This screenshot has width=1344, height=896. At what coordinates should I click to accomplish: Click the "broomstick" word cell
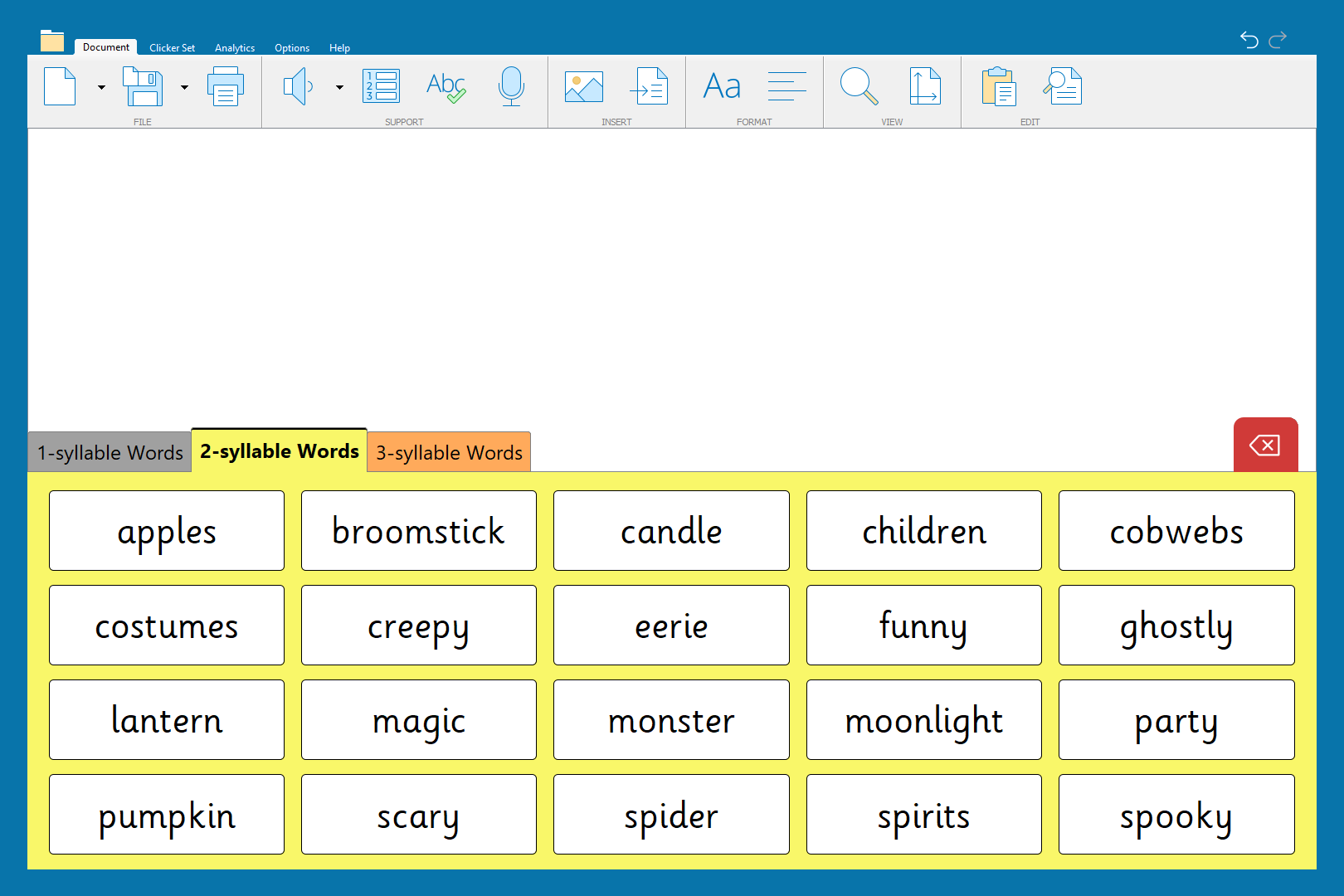coord(418,531)
